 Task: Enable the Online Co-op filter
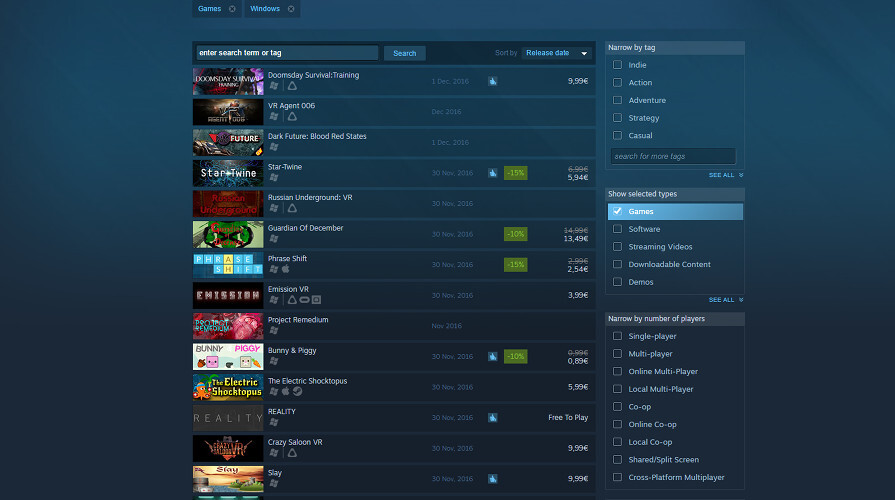(618, 425)
